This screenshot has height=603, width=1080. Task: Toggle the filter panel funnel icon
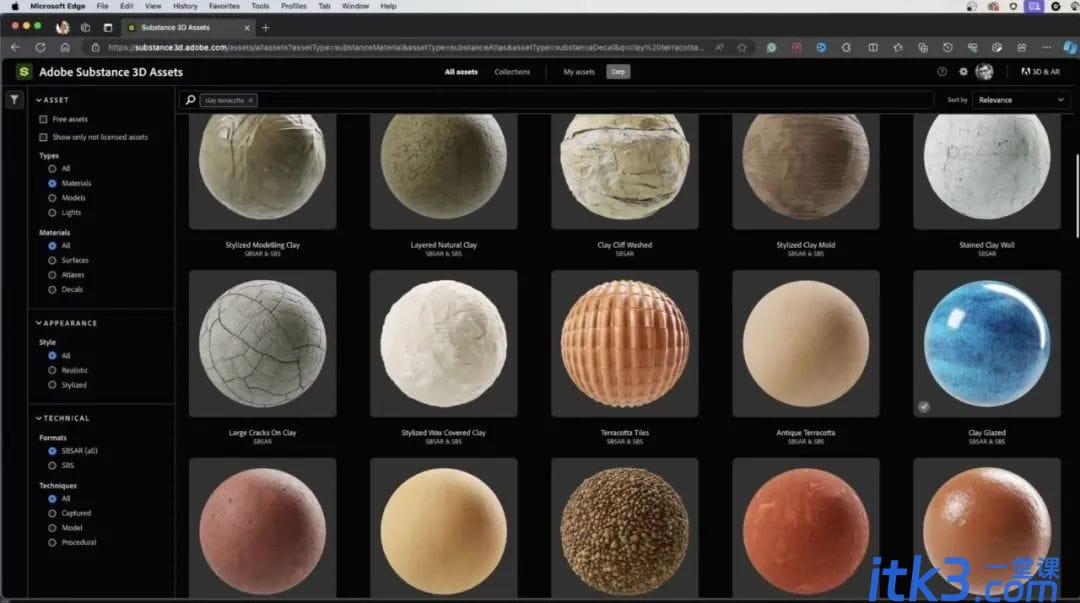tap(14, 100)
